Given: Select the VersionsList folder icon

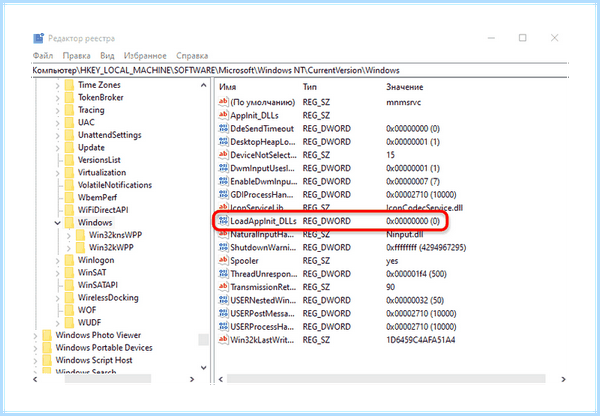Looking at the screenshot, I should tap(69, 160).
